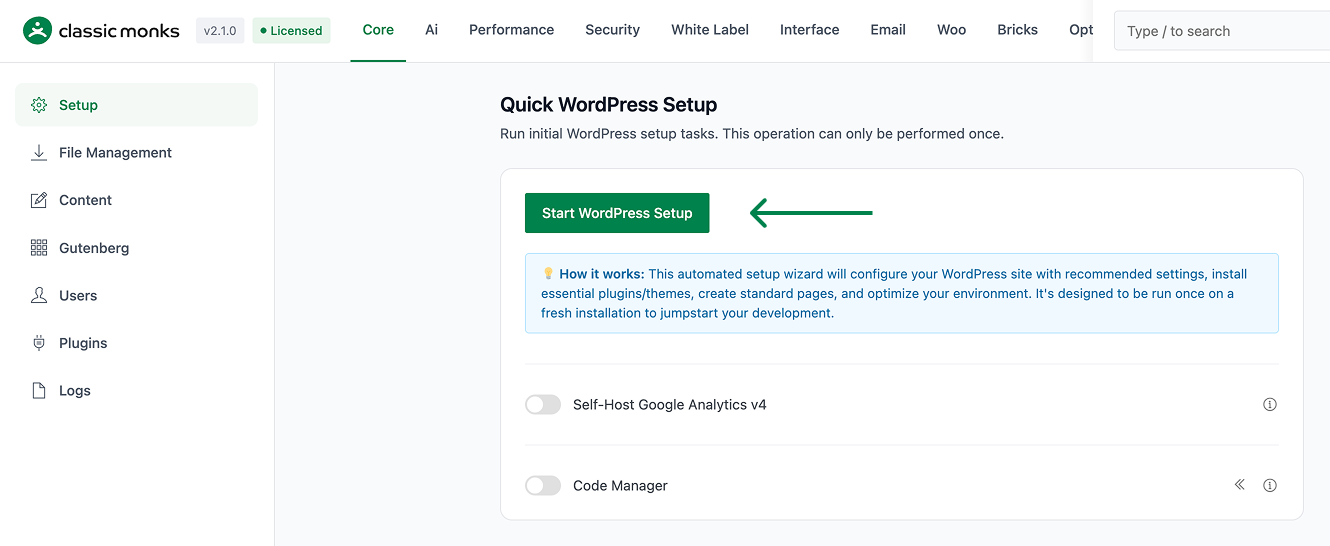Click the 'Self-Host Google Analytics v4' label

(x=670, y=405)
